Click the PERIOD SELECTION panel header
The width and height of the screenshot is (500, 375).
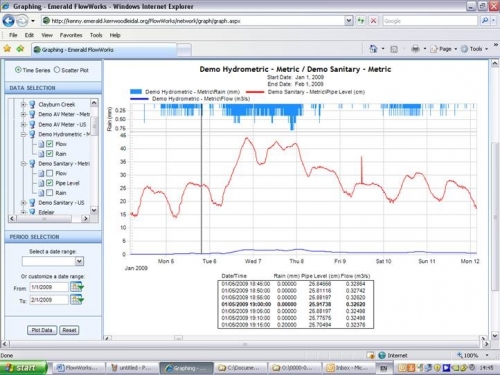(53, 237)
